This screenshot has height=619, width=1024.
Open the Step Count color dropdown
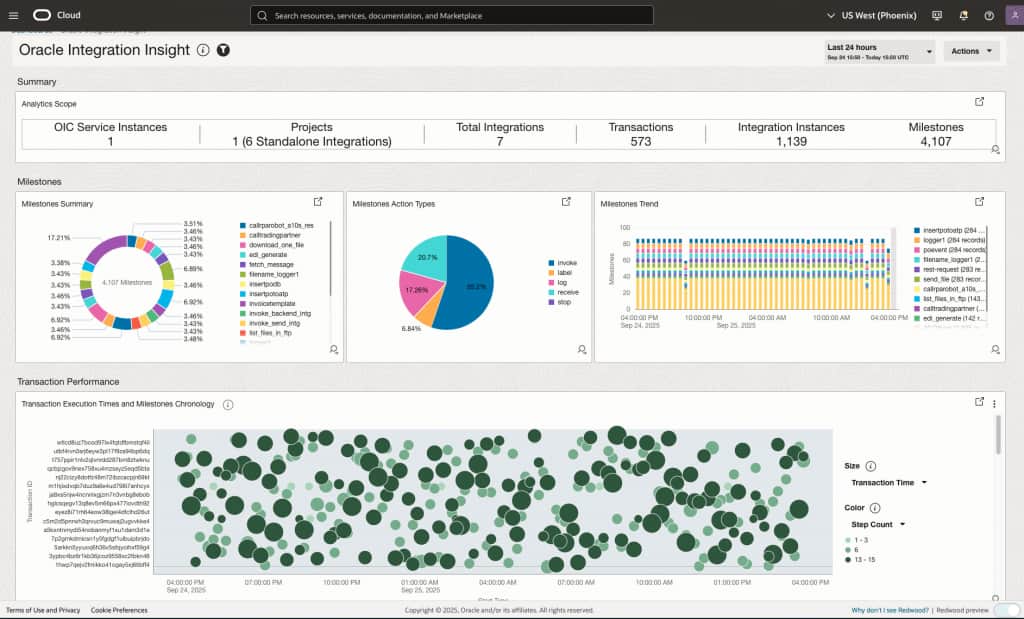pos(878,524)
